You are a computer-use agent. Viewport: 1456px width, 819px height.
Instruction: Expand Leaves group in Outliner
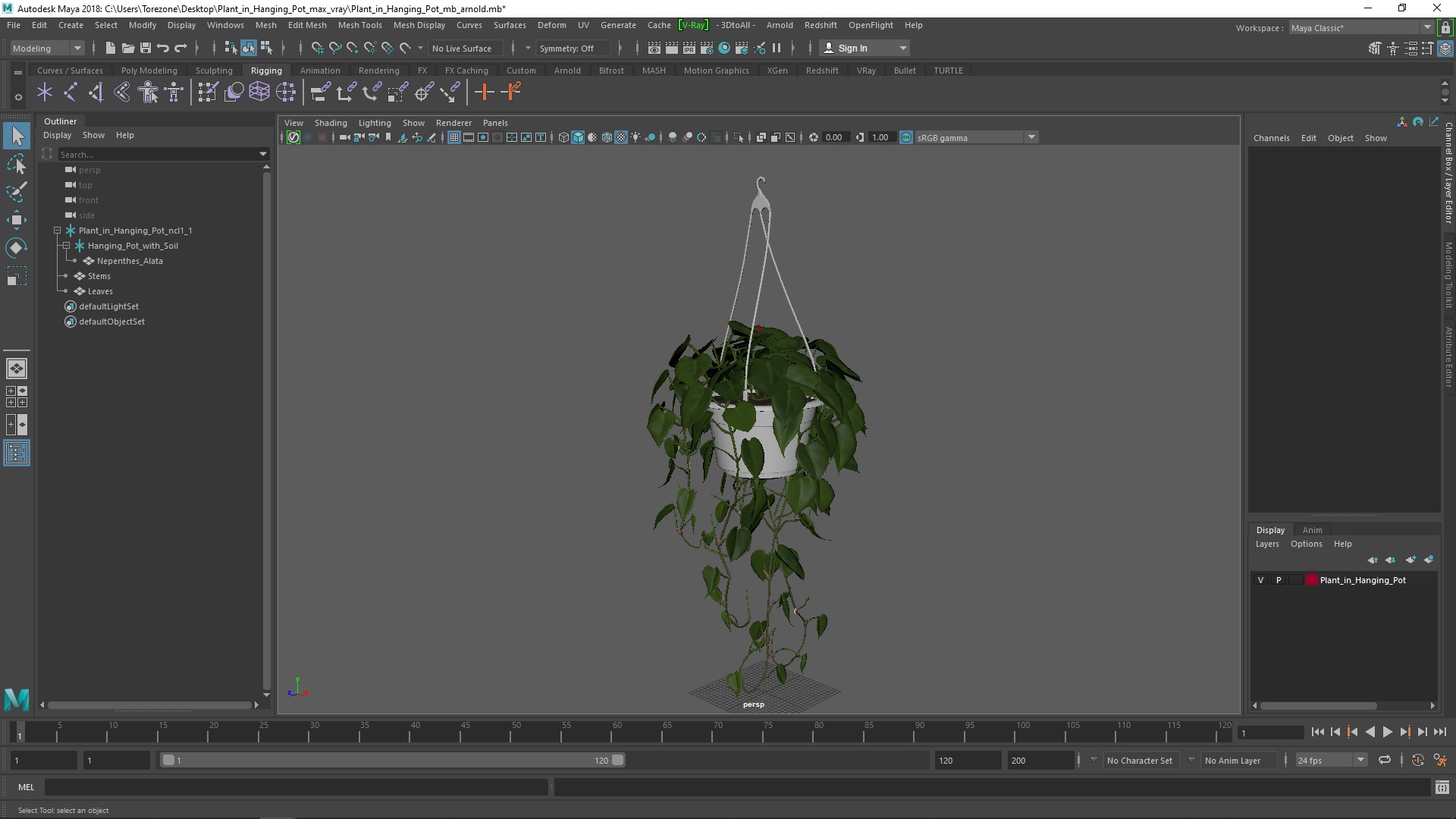click(x=67, y=291)
